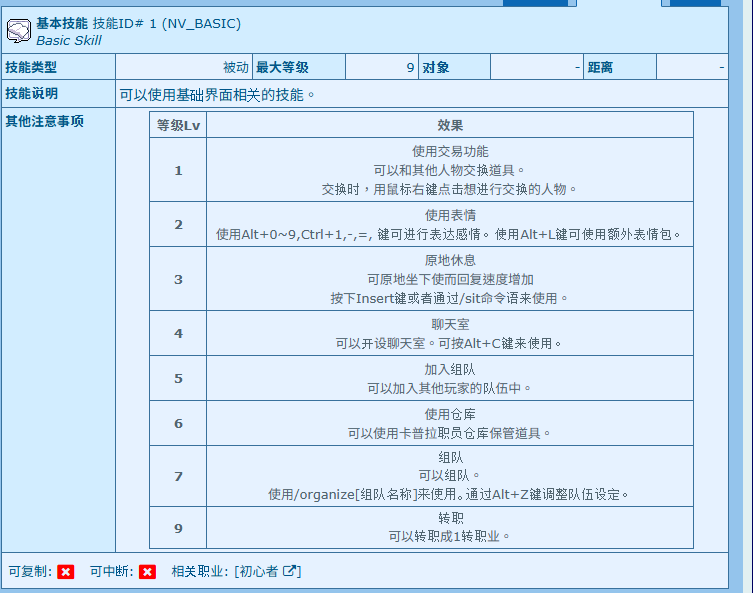
Task: Click the level 3 原地休息 effect
Action: tap(450, 279)
